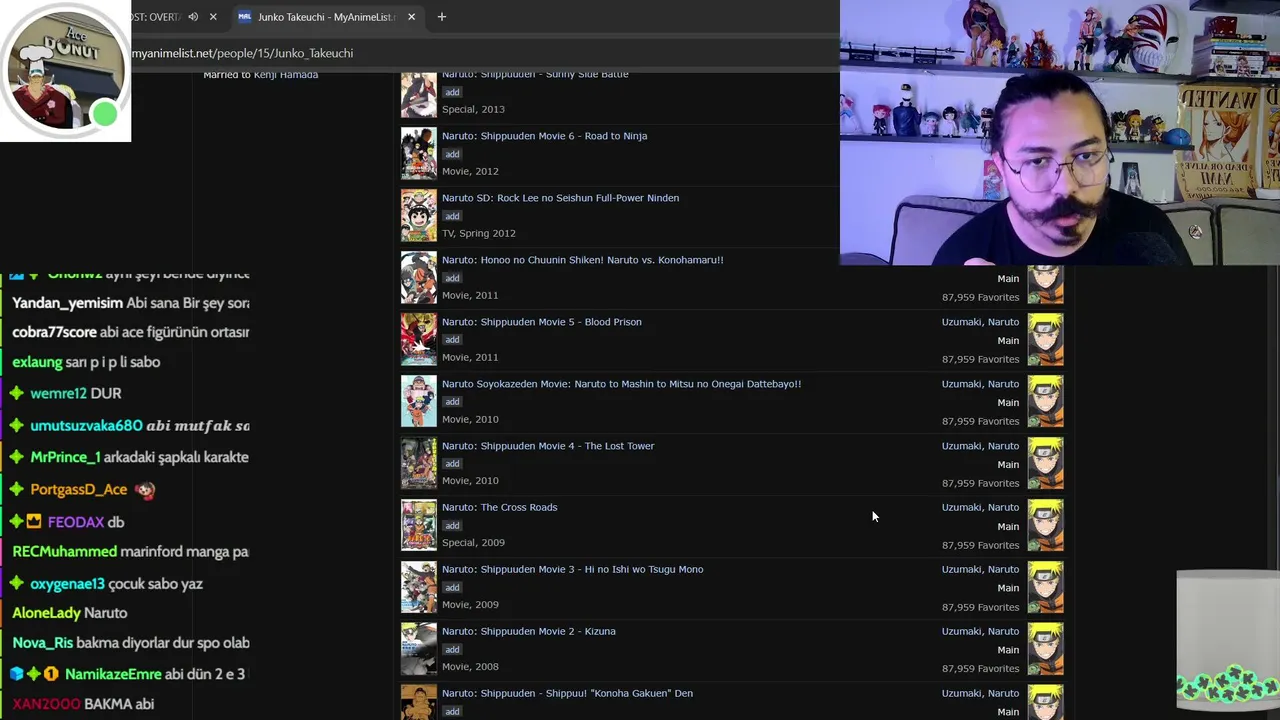The height and width of the screenshot is (720, 1280).
Task: Open Shippuuden Movie 3 - Hi no Ishi wo Tsugu Mono
Action: [x=572, y=569]
